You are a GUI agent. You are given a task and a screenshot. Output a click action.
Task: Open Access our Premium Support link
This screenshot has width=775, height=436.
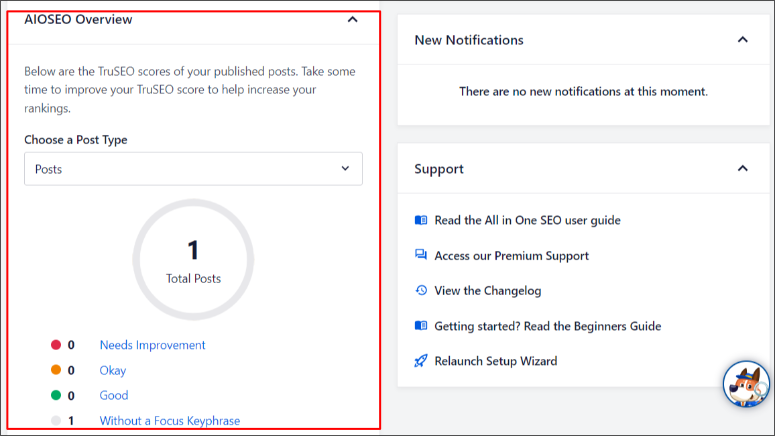(x=512, y=256)
